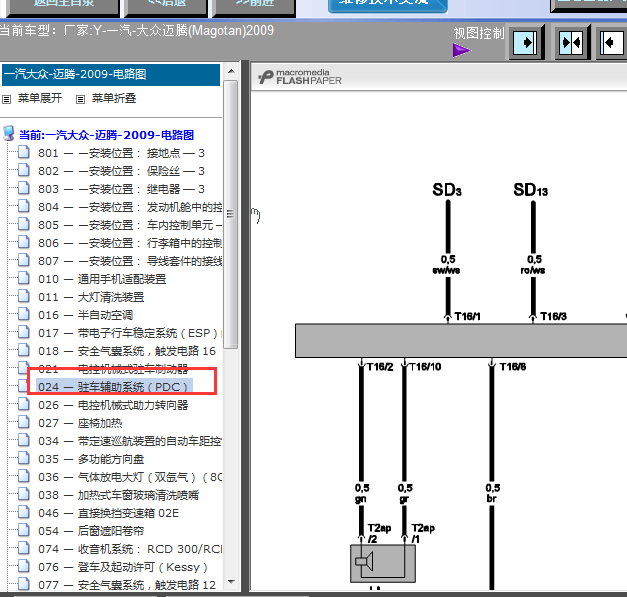Click the page icon beside 046 直接换挡变速箱 02E
The width and height of the screenshot is (627, 597).
[24, 512]
